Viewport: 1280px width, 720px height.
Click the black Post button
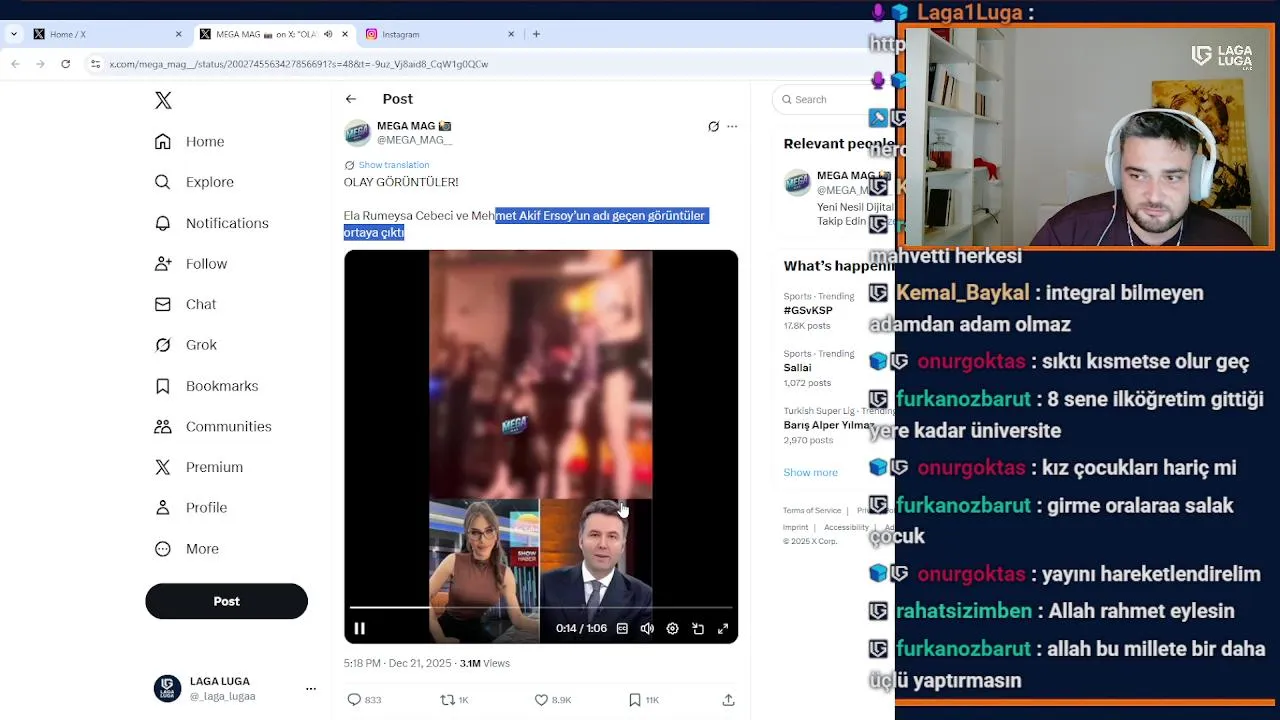[226, 601]
